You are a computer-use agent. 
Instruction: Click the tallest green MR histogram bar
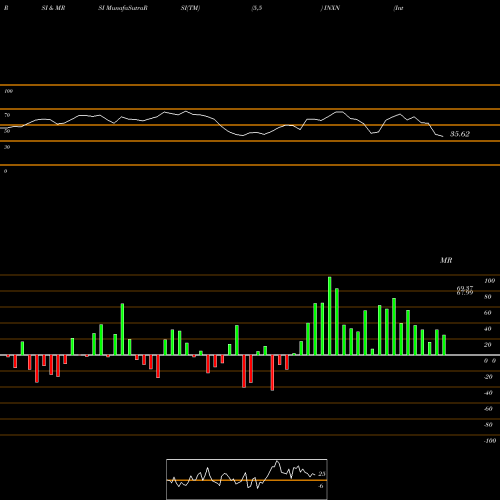(330, 316)
